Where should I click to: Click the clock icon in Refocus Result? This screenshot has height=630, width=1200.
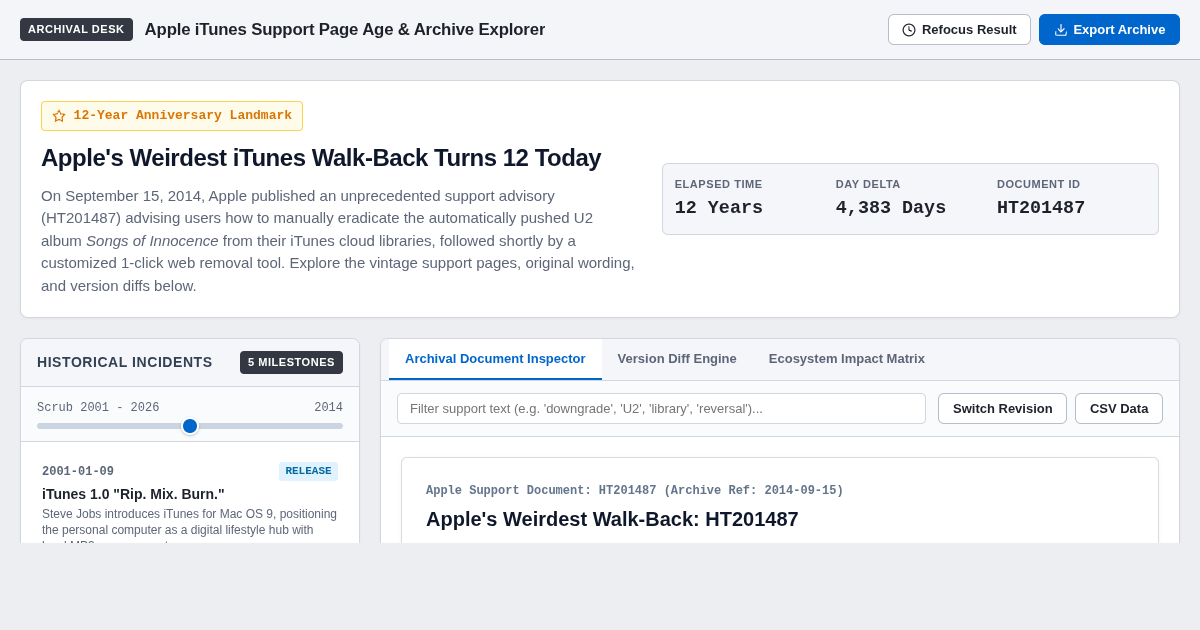click(909, 30)
